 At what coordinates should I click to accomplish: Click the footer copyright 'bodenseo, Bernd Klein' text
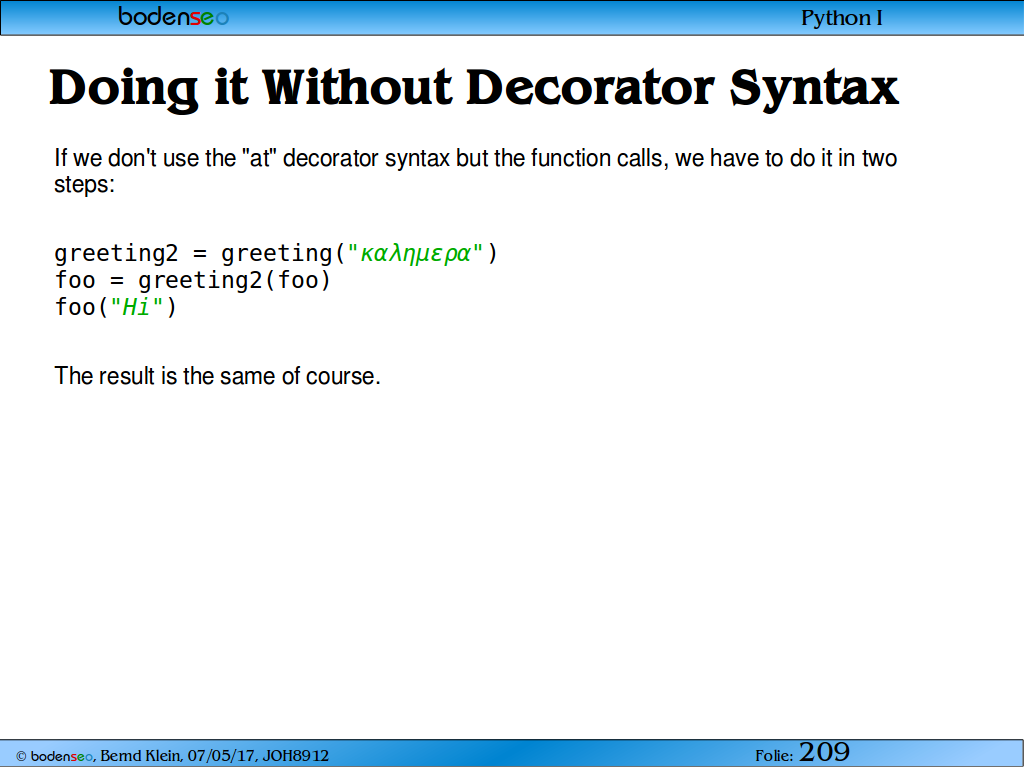(x=172, y=756)
